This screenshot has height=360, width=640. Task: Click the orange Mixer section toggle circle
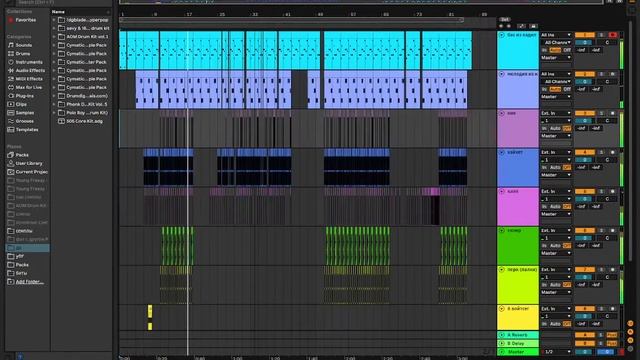tap(631, 340)
